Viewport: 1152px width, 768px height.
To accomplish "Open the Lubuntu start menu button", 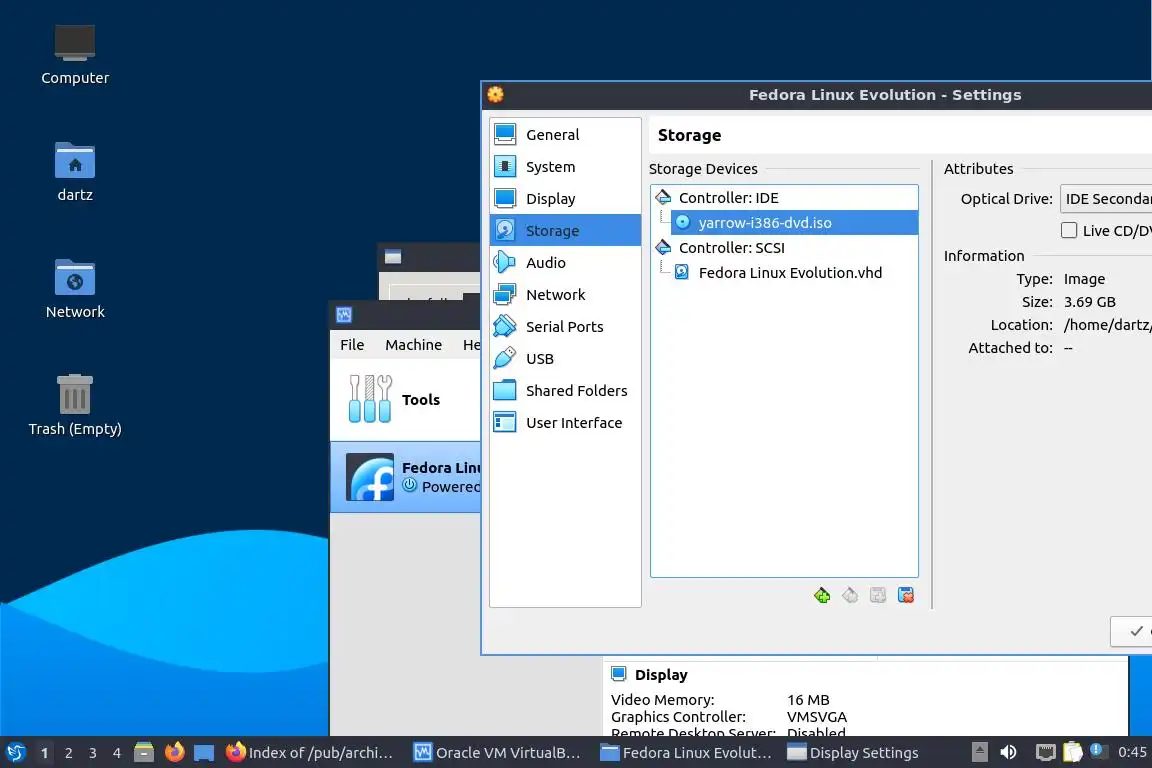I will tap(15, 752).
